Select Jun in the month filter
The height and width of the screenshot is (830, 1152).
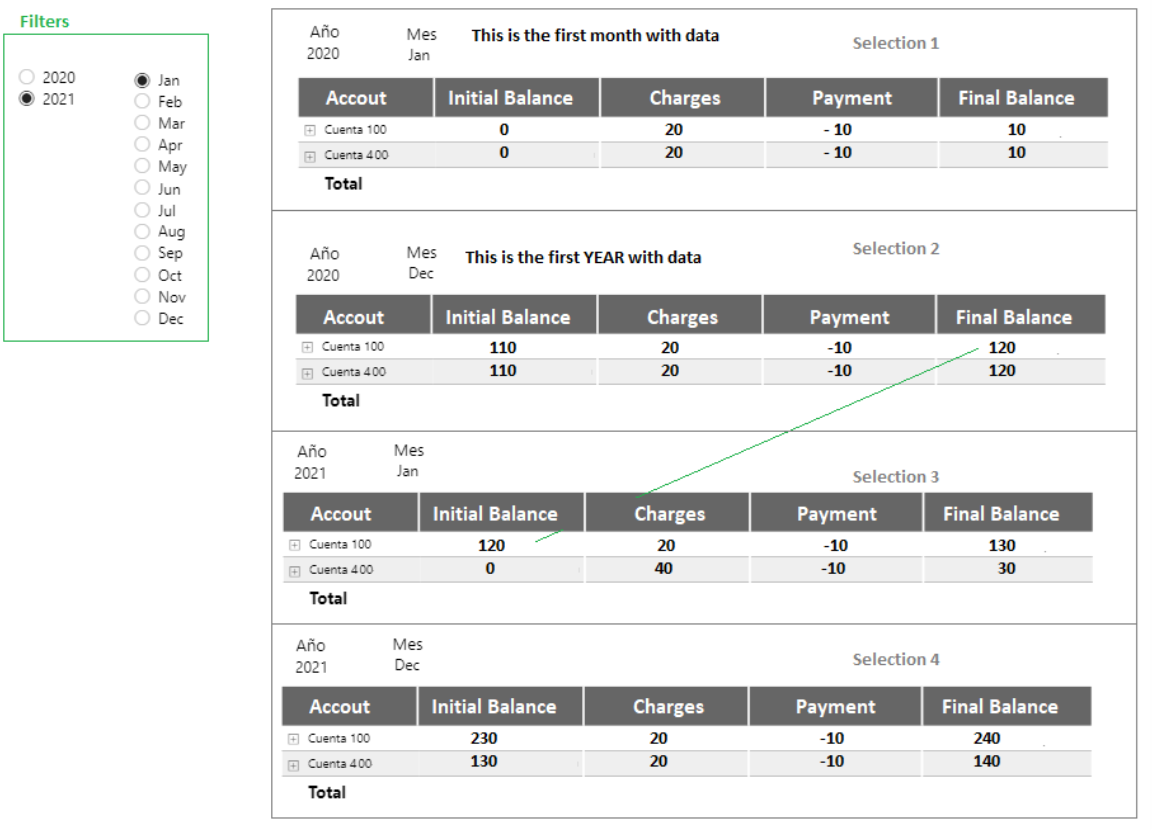point(143,188)
